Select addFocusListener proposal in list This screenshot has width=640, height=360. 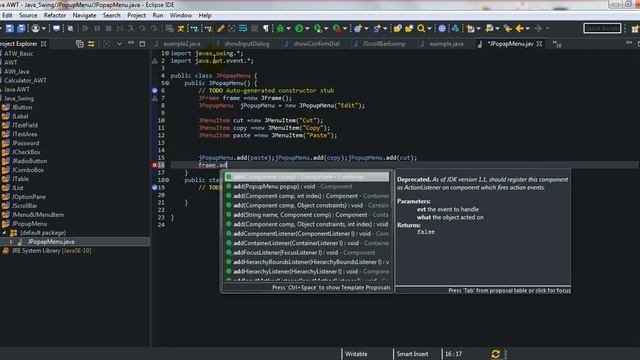click(307, 253)
